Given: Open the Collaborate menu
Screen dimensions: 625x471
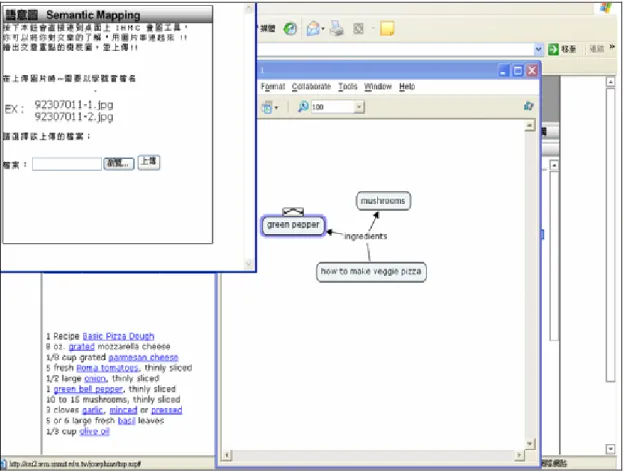Looking at the screenshot, I should pos(311,86).
